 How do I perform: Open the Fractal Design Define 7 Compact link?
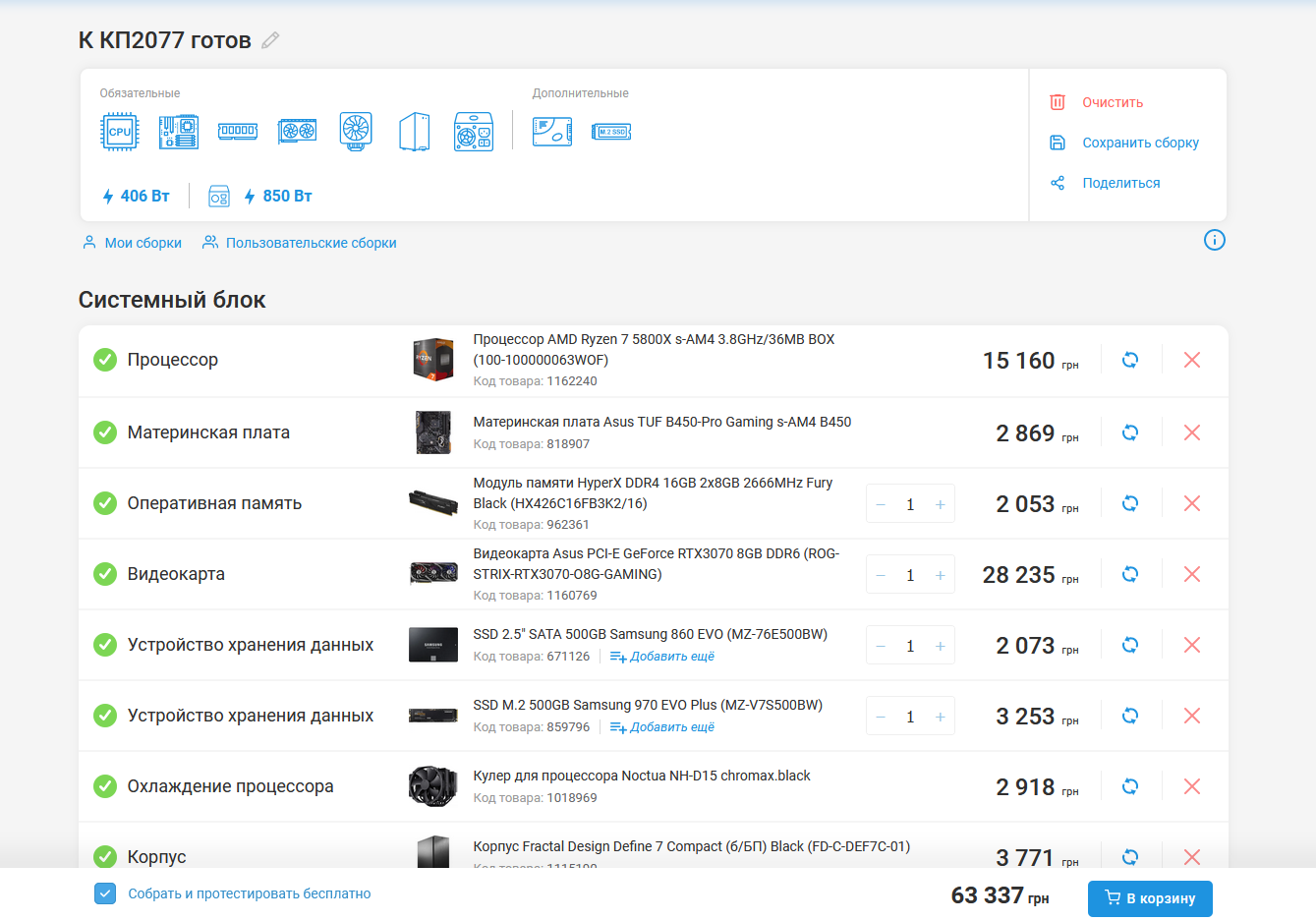point(692,846)
